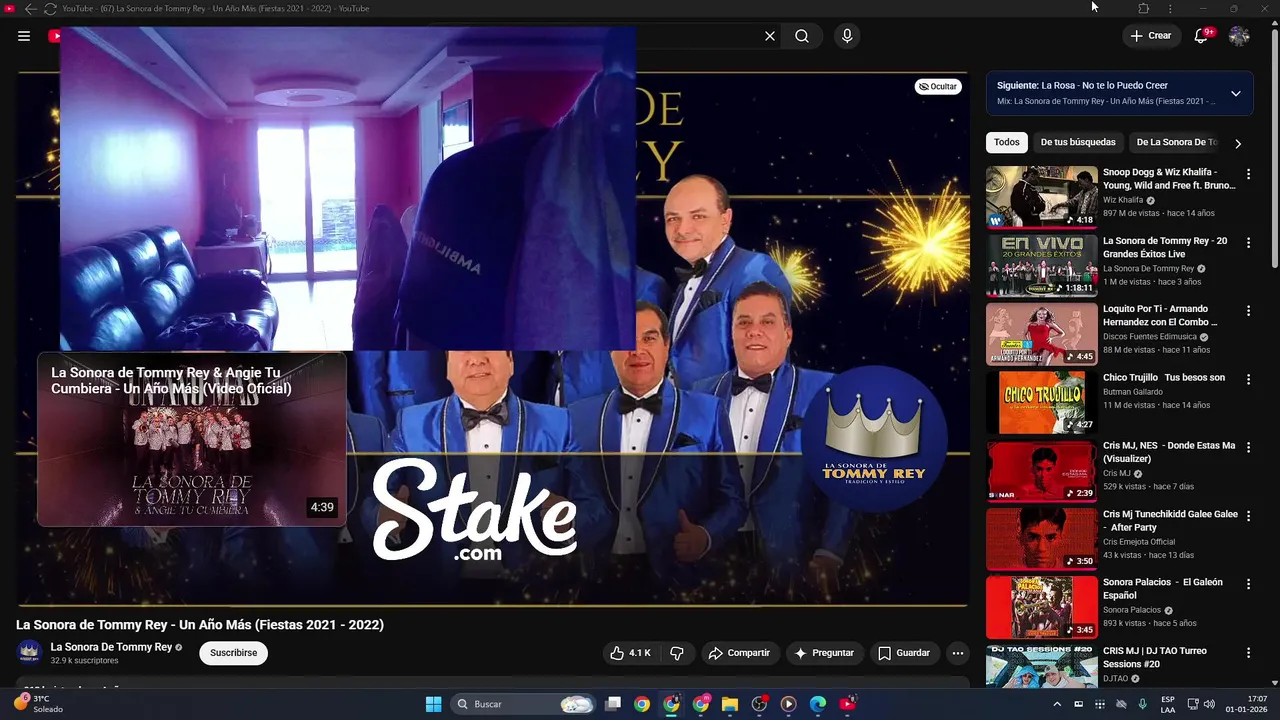Open options for Snoop Dogg video
The image size is (1280, 720).
(x=1248, y=174)
